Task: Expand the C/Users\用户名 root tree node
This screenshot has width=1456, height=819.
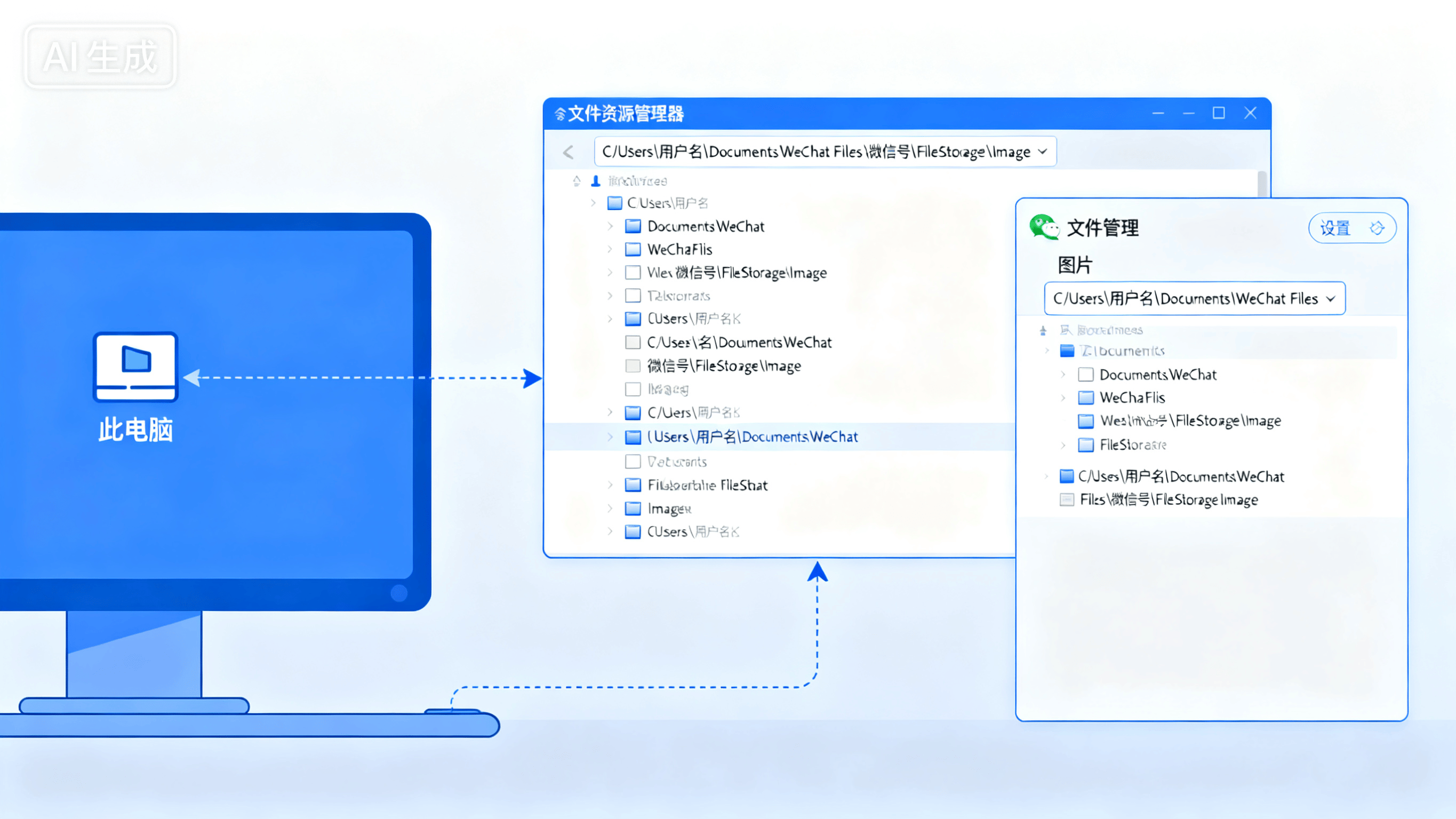Action: (x=593, y=203)
